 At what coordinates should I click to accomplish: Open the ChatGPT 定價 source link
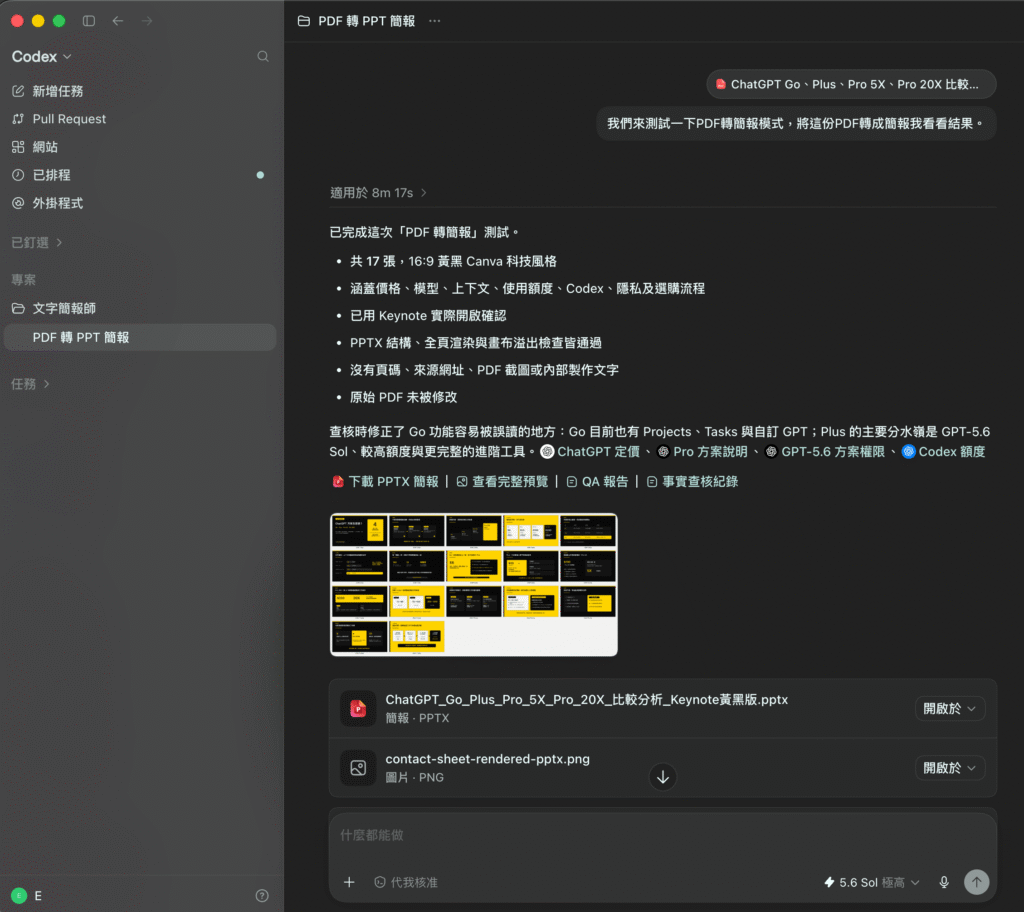pyautogui.click(x=590, y=451)
